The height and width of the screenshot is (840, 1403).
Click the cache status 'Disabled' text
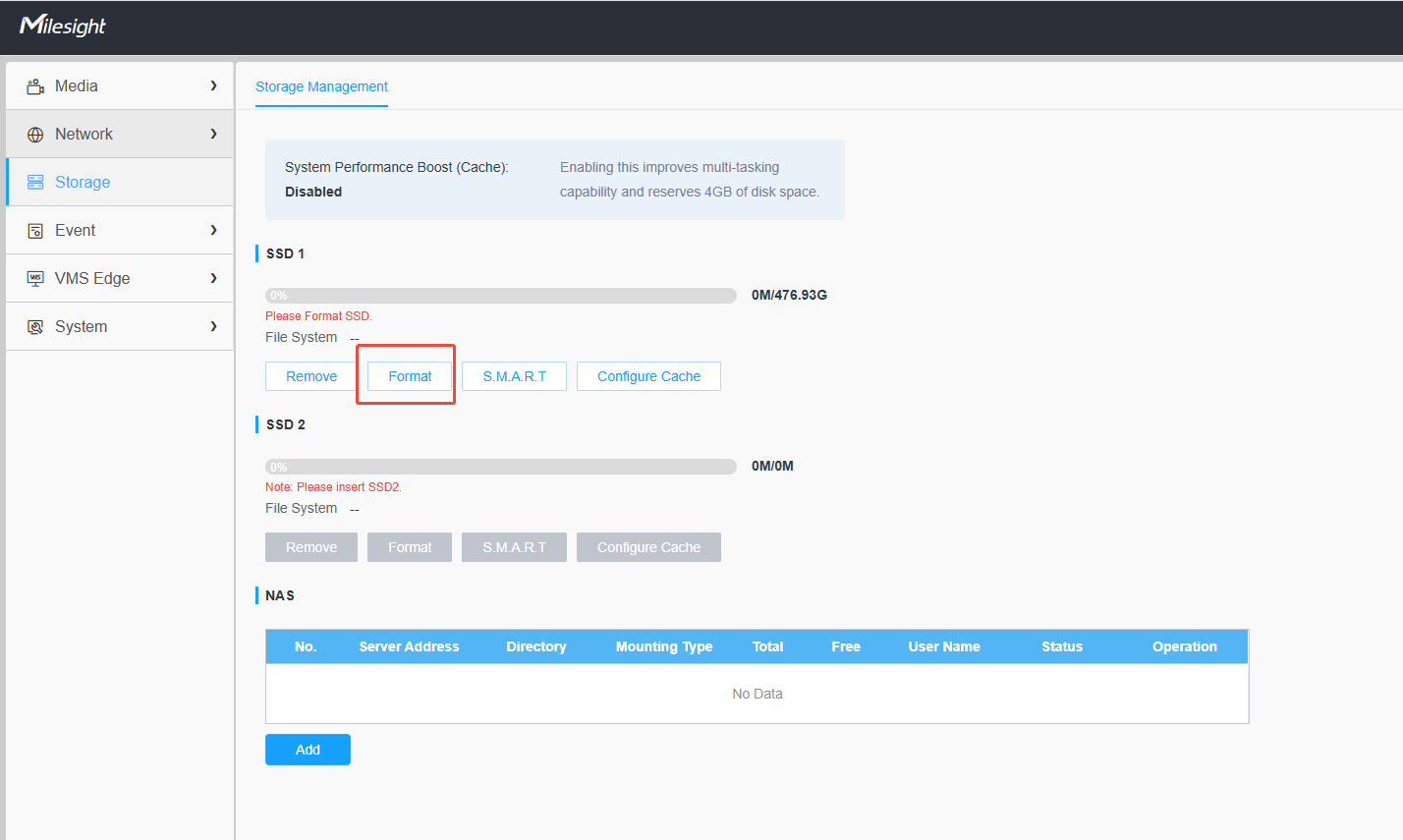click(x=313, y=192)
